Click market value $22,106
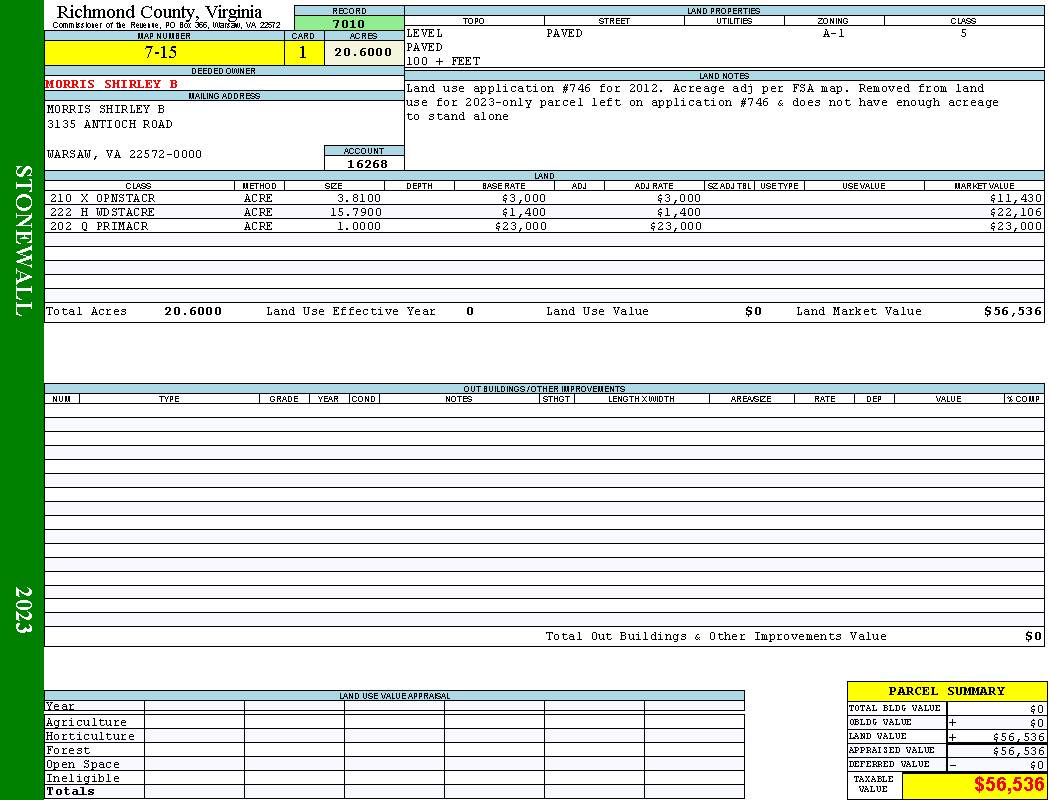The height and width of the screenshot is (800, 1050). [1016, 212]
